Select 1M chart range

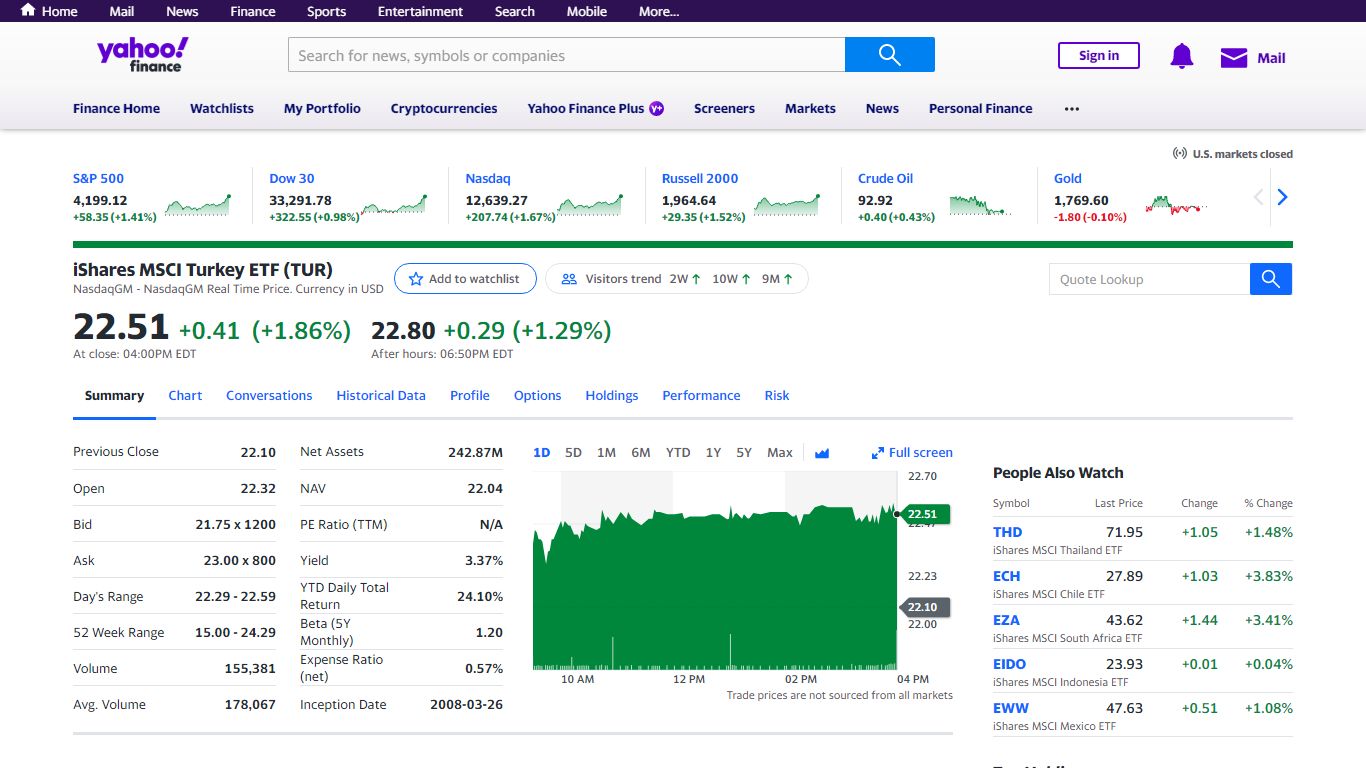(x=606, y=453)
